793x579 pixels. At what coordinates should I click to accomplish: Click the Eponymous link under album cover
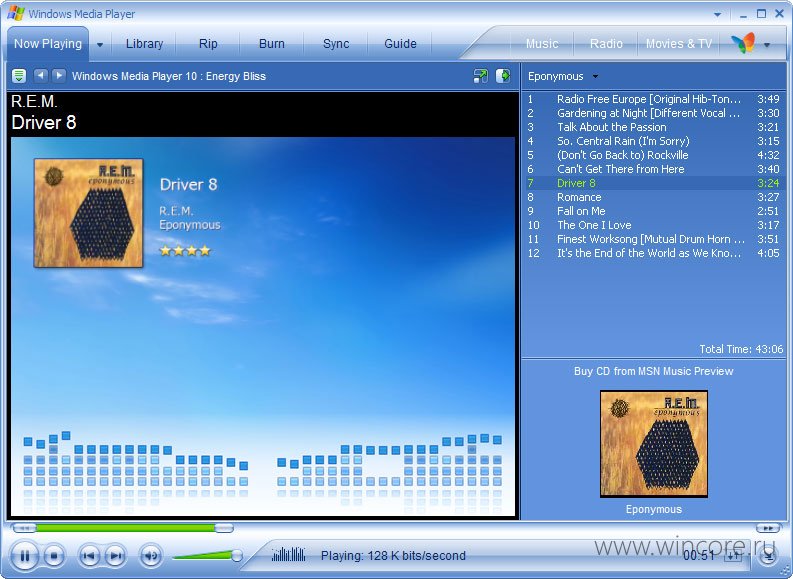point(653,509)
